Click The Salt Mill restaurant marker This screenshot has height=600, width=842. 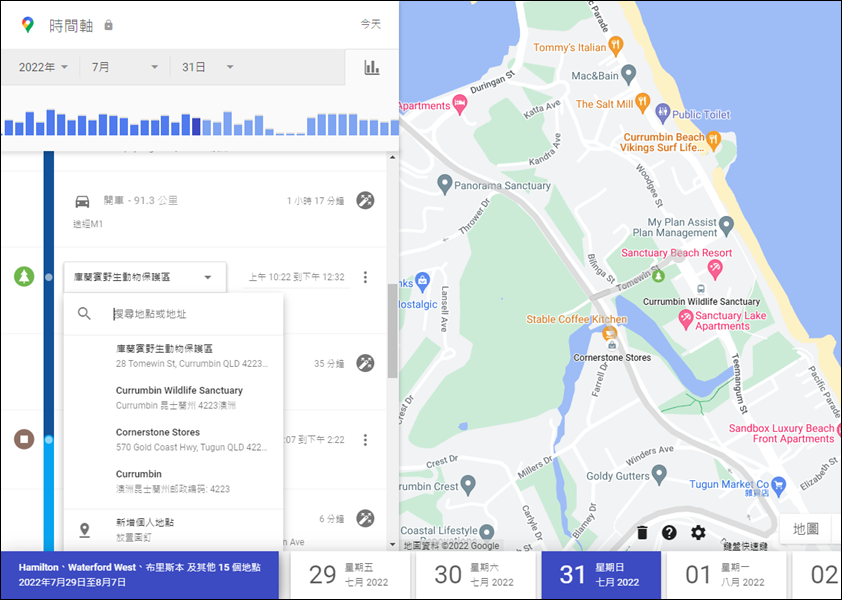tap(642, 102)
